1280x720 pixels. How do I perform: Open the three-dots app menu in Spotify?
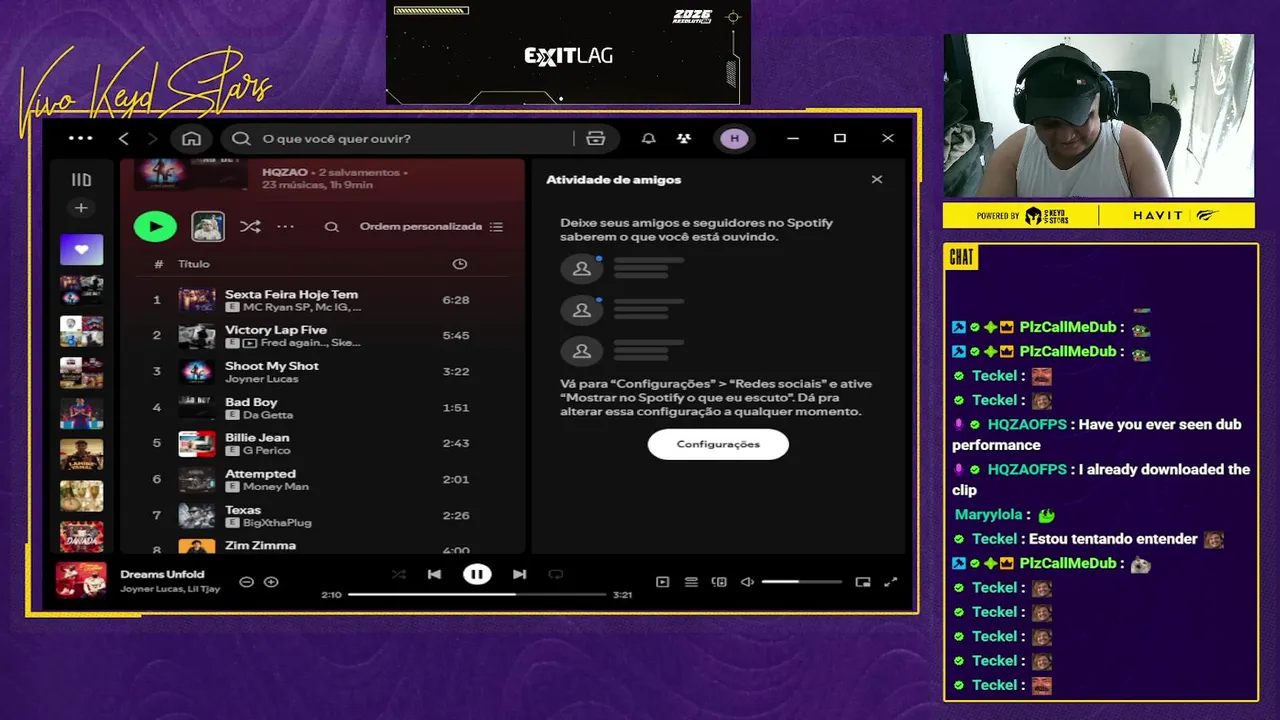81,138
